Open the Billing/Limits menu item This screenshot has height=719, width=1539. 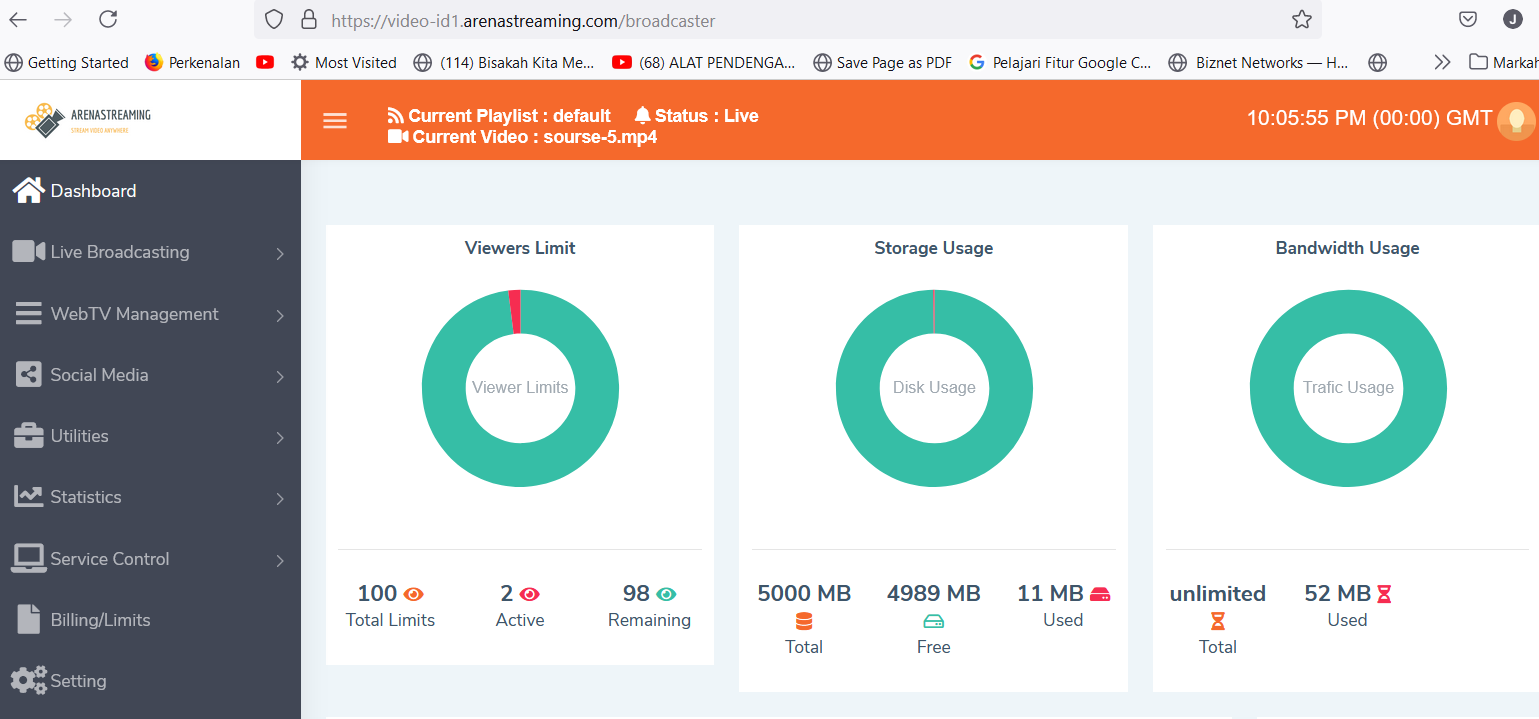(150, 619)
